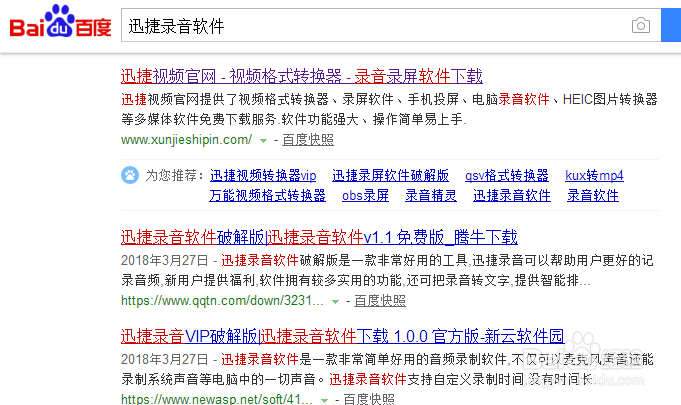The width and height of the screenshot is (681, 405).
Task: Open 百度快照 for qqtn.com result
Action: pyautogui.click(x=380, y=301)
